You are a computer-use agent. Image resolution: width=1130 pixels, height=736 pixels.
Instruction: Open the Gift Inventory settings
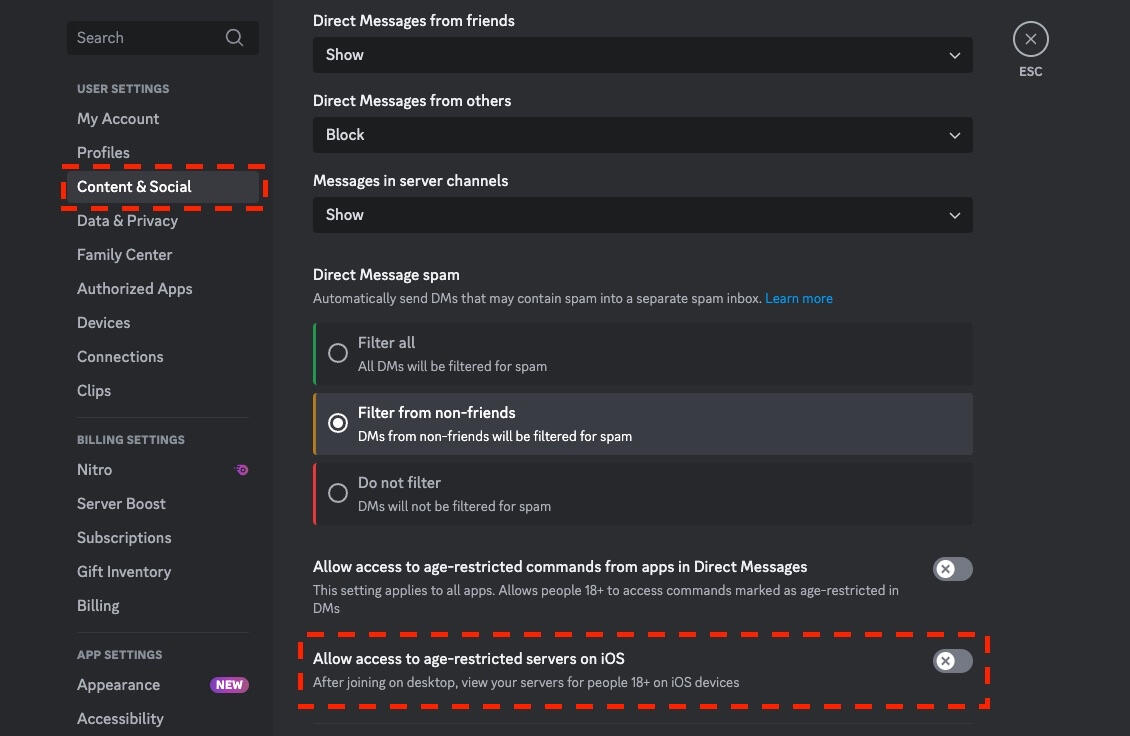(x=124, y=571)
